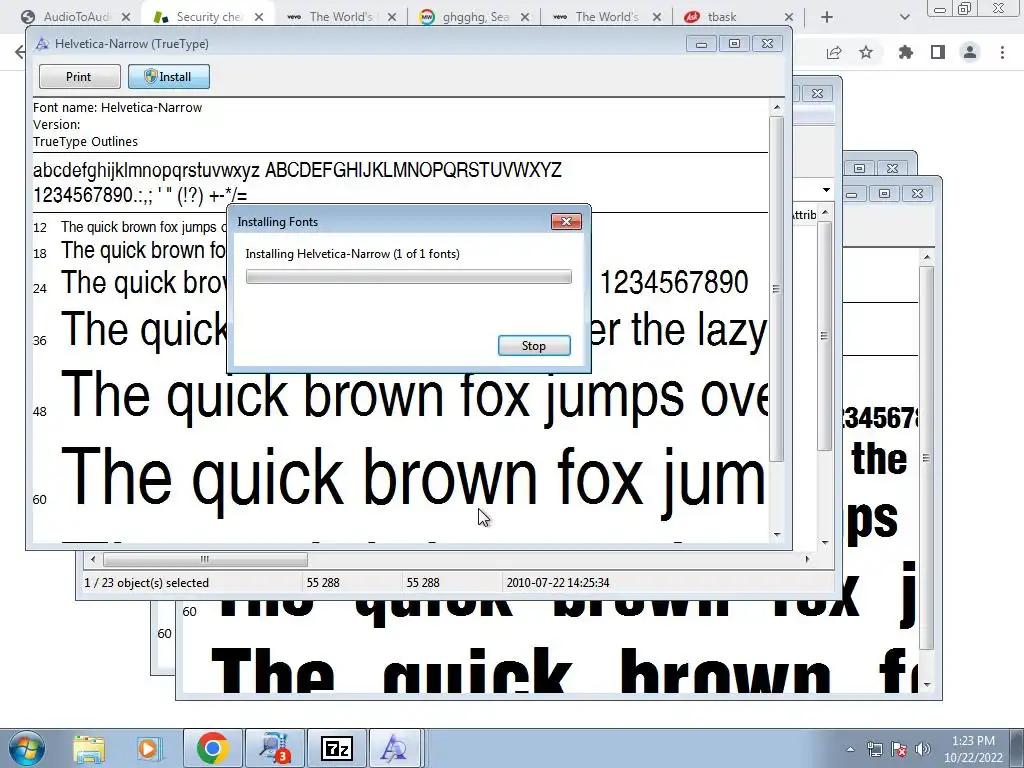The height and width of the screenshot is (768, 1024).
Task: Close the tbask tab
Action: click(x=788, y=17)
